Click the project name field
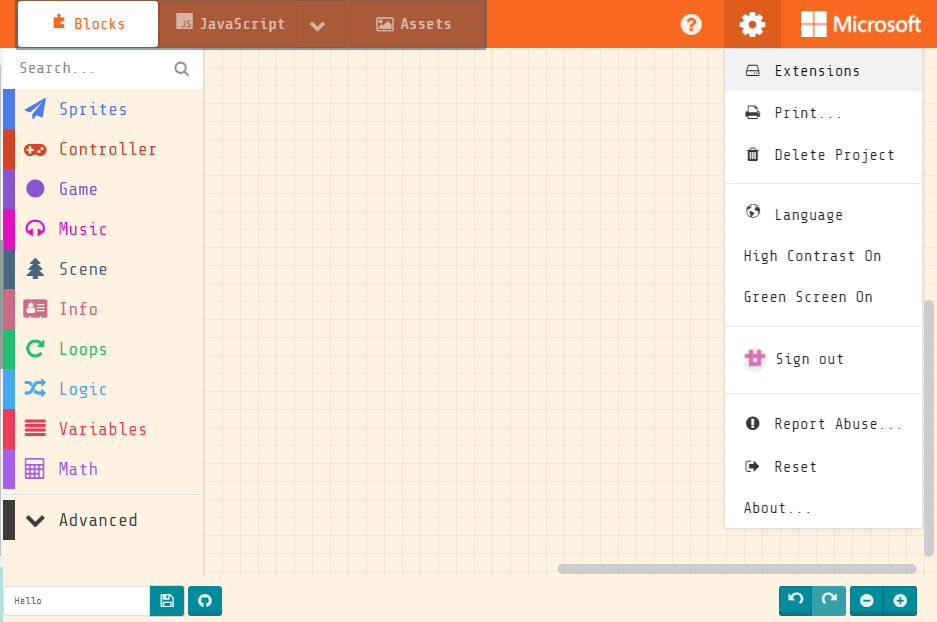937x622 pixels. (x=78, y=601)
